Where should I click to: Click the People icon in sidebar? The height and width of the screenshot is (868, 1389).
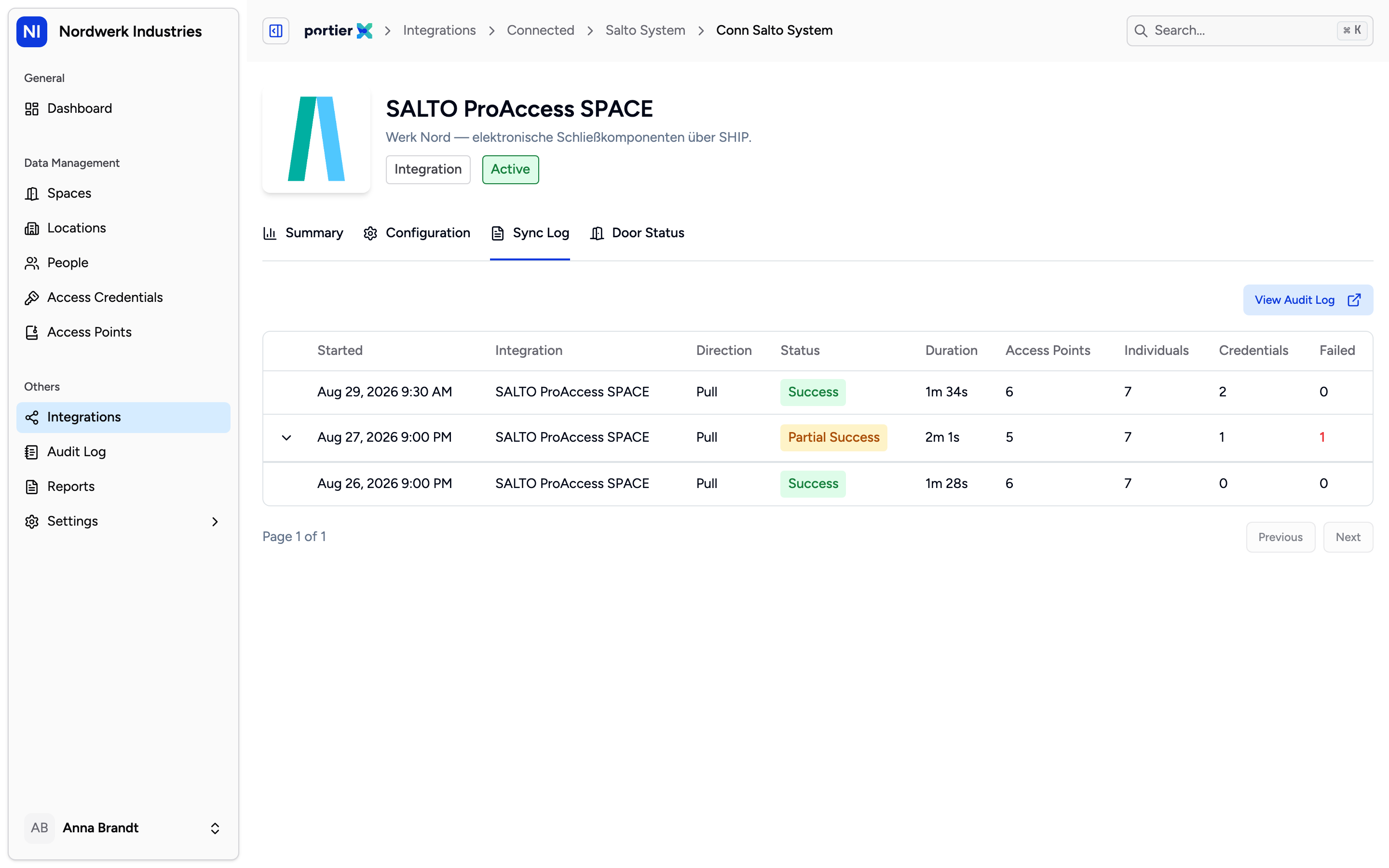tap(31, 263)
